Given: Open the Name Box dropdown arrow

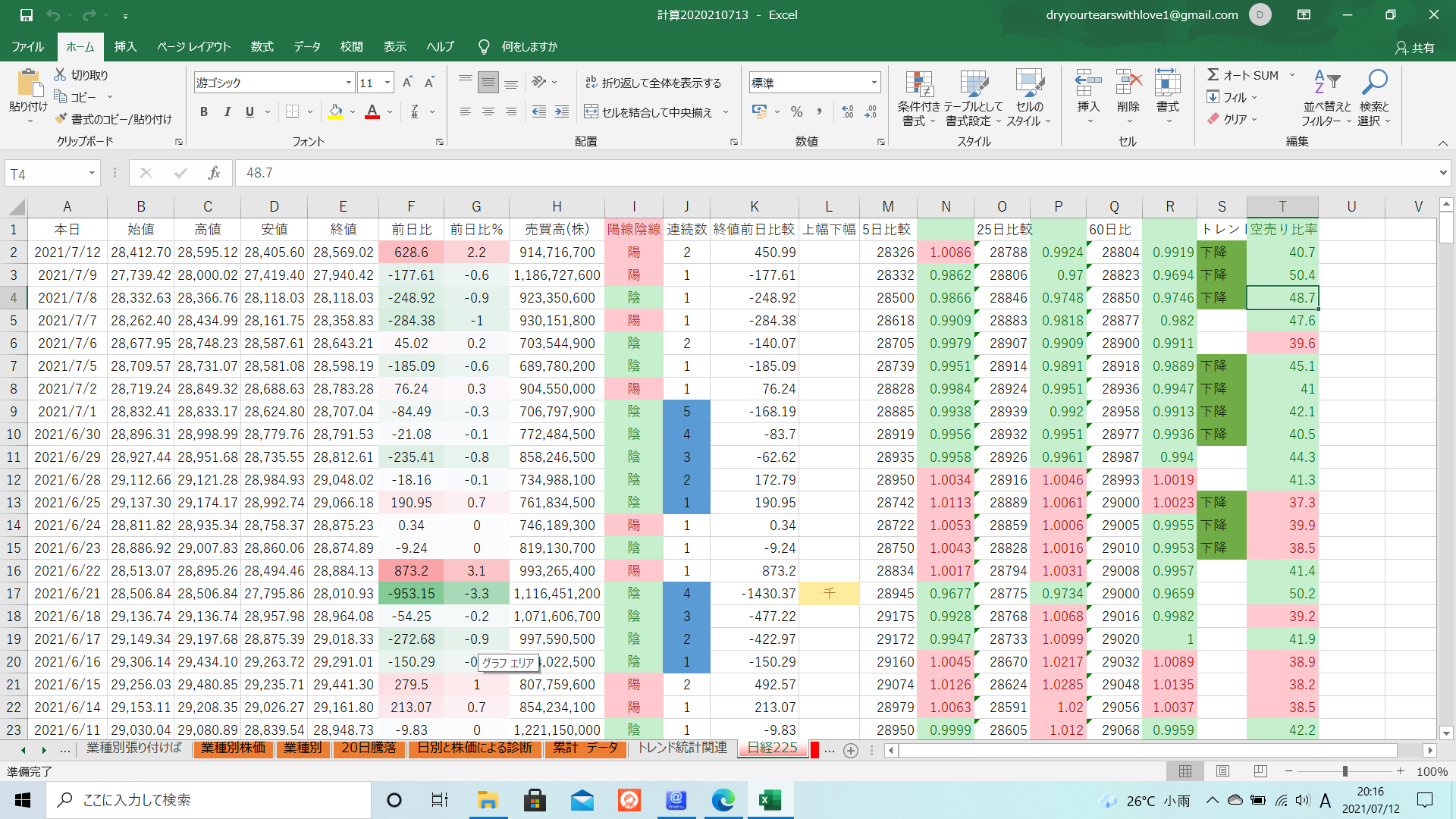Looking at the screenshot, I should [92, 174].
